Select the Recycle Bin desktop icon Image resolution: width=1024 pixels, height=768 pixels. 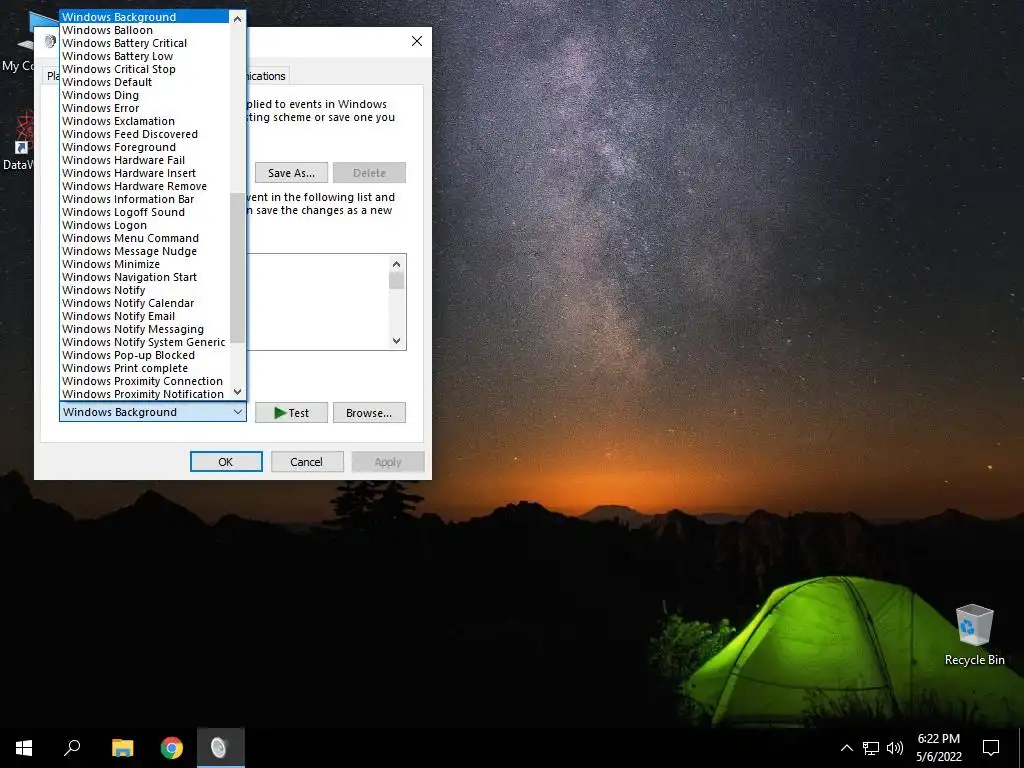point(974,634)
